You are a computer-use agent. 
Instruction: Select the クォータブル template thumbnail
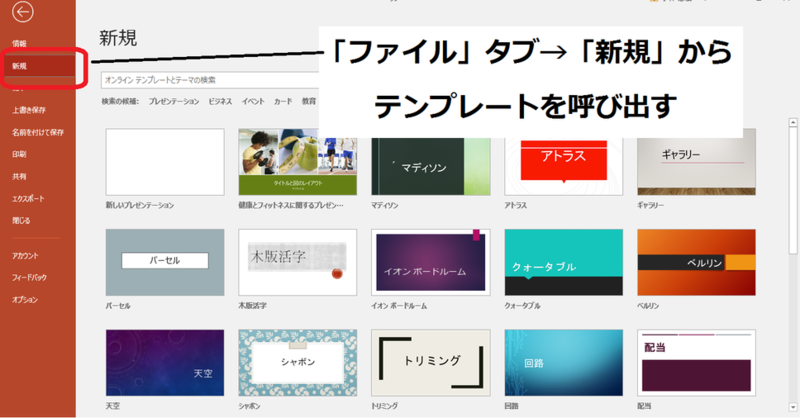click(x=563, y=262)
